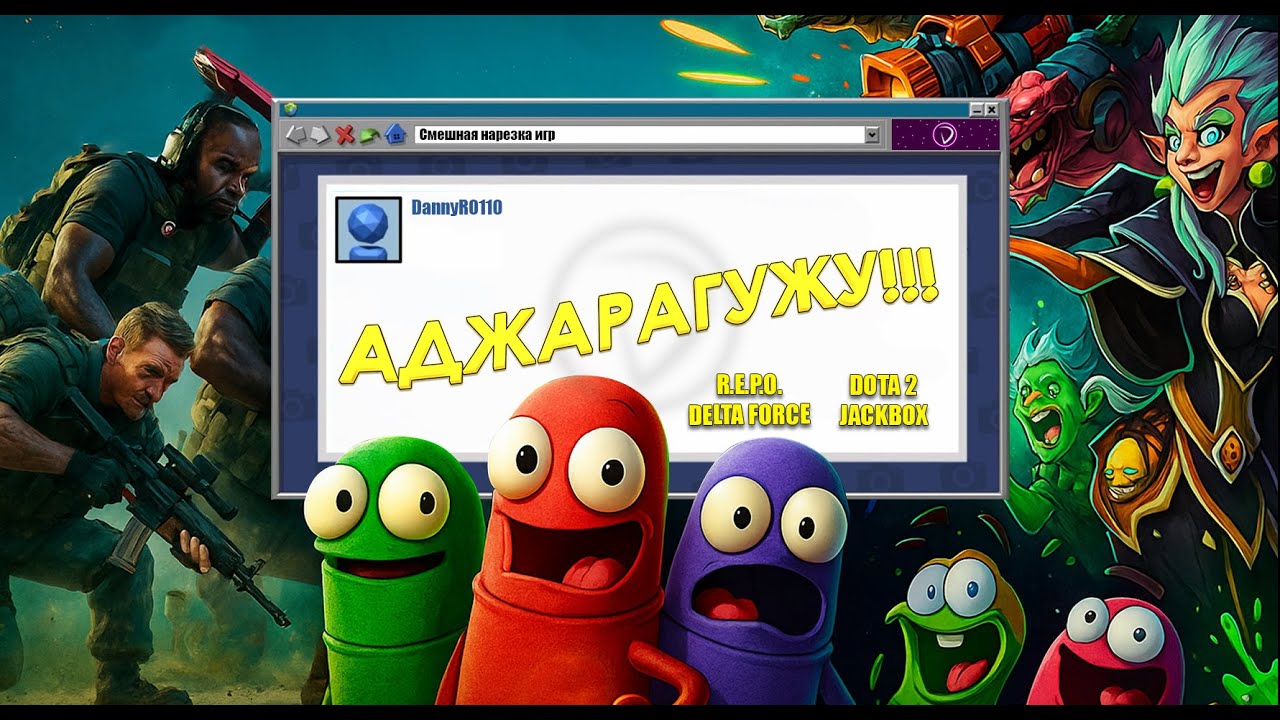The image size is (1280, 720).
Task: Open the address bar dropdown arrow
Action: pyautogui.click(x=872, y=134)
